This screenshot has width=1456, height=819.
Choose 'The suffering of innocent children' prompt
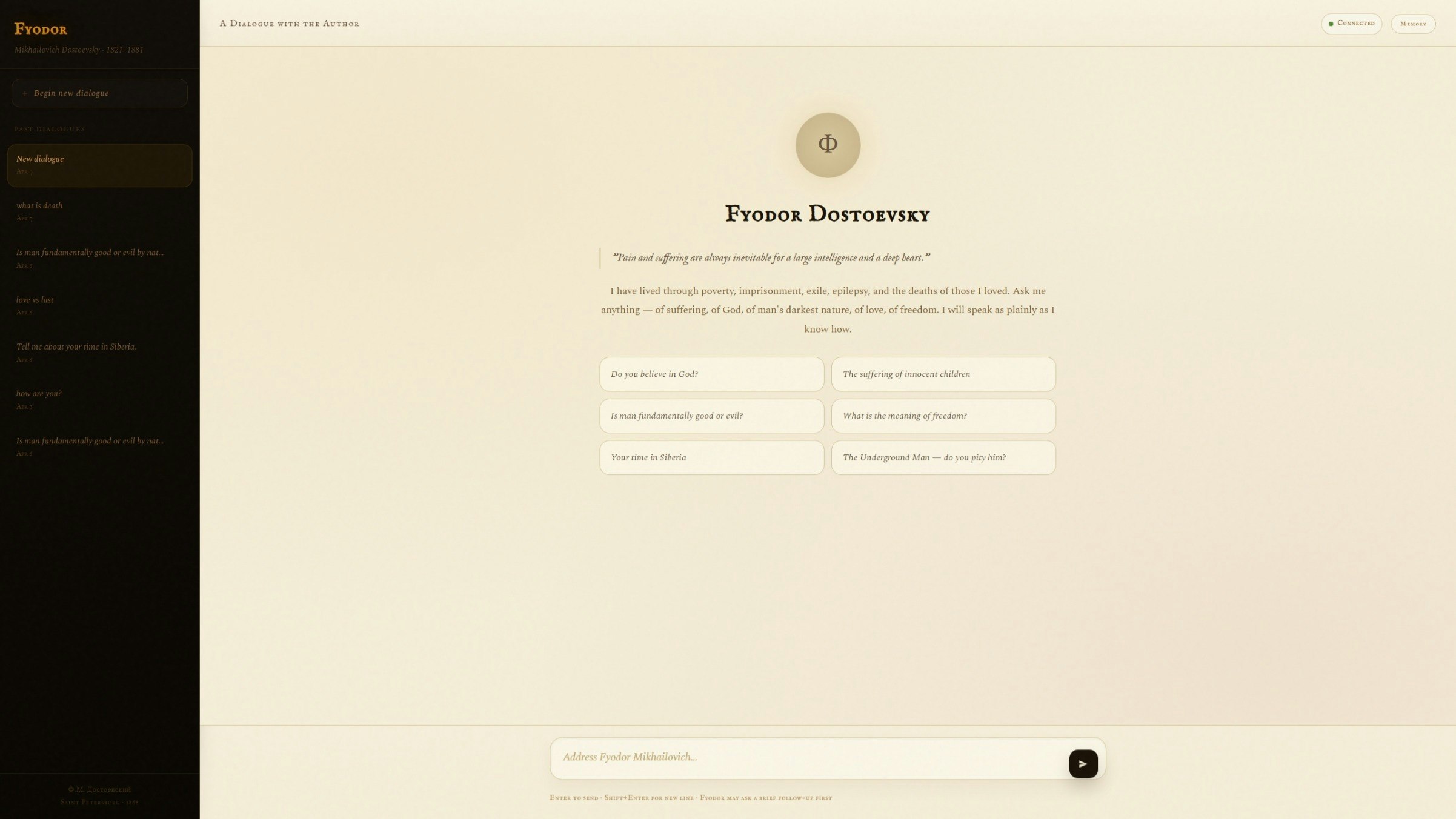coord(943,374)
